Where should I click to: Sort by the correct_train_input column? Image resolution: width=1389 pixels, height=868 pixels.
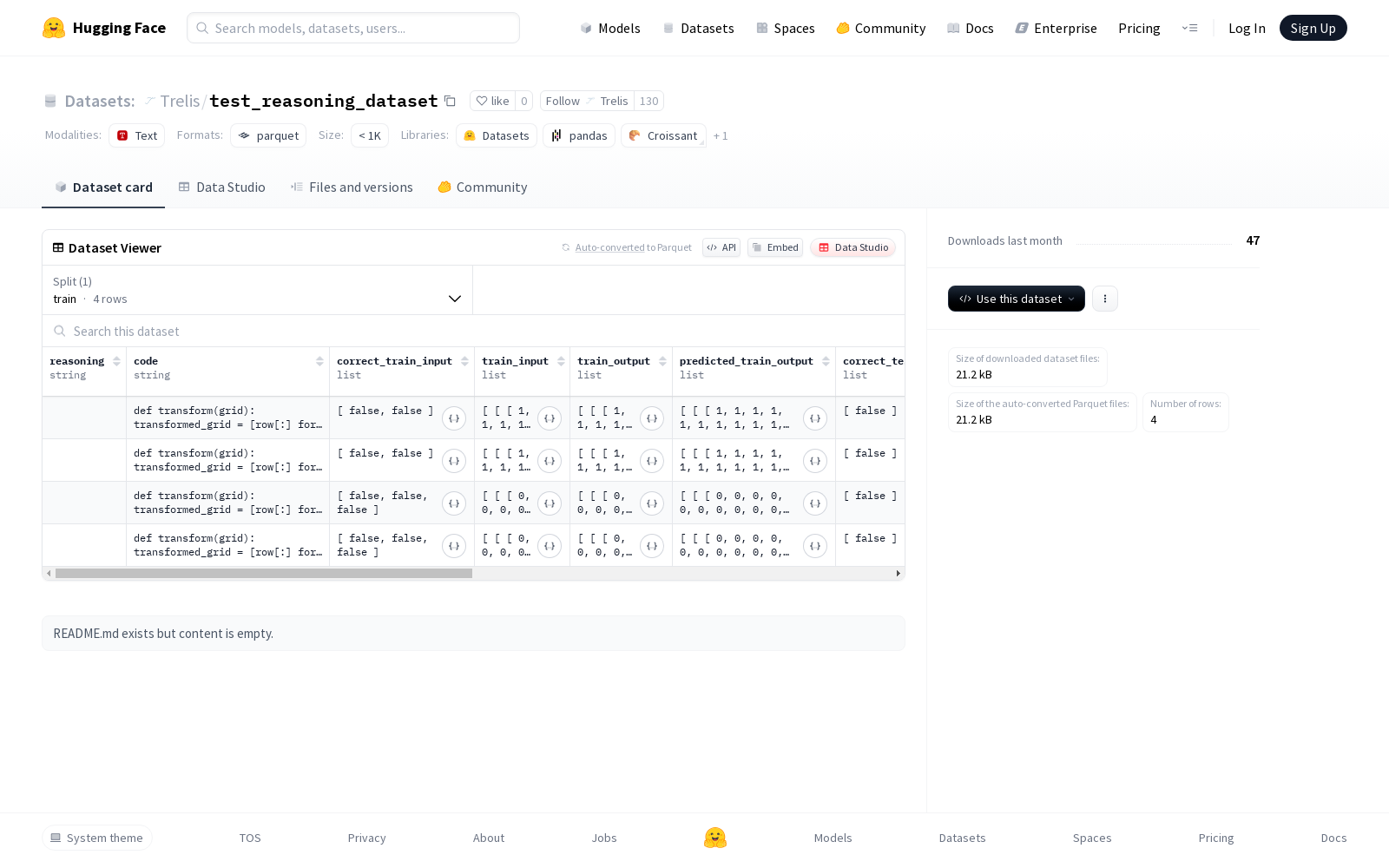(465, 361)
